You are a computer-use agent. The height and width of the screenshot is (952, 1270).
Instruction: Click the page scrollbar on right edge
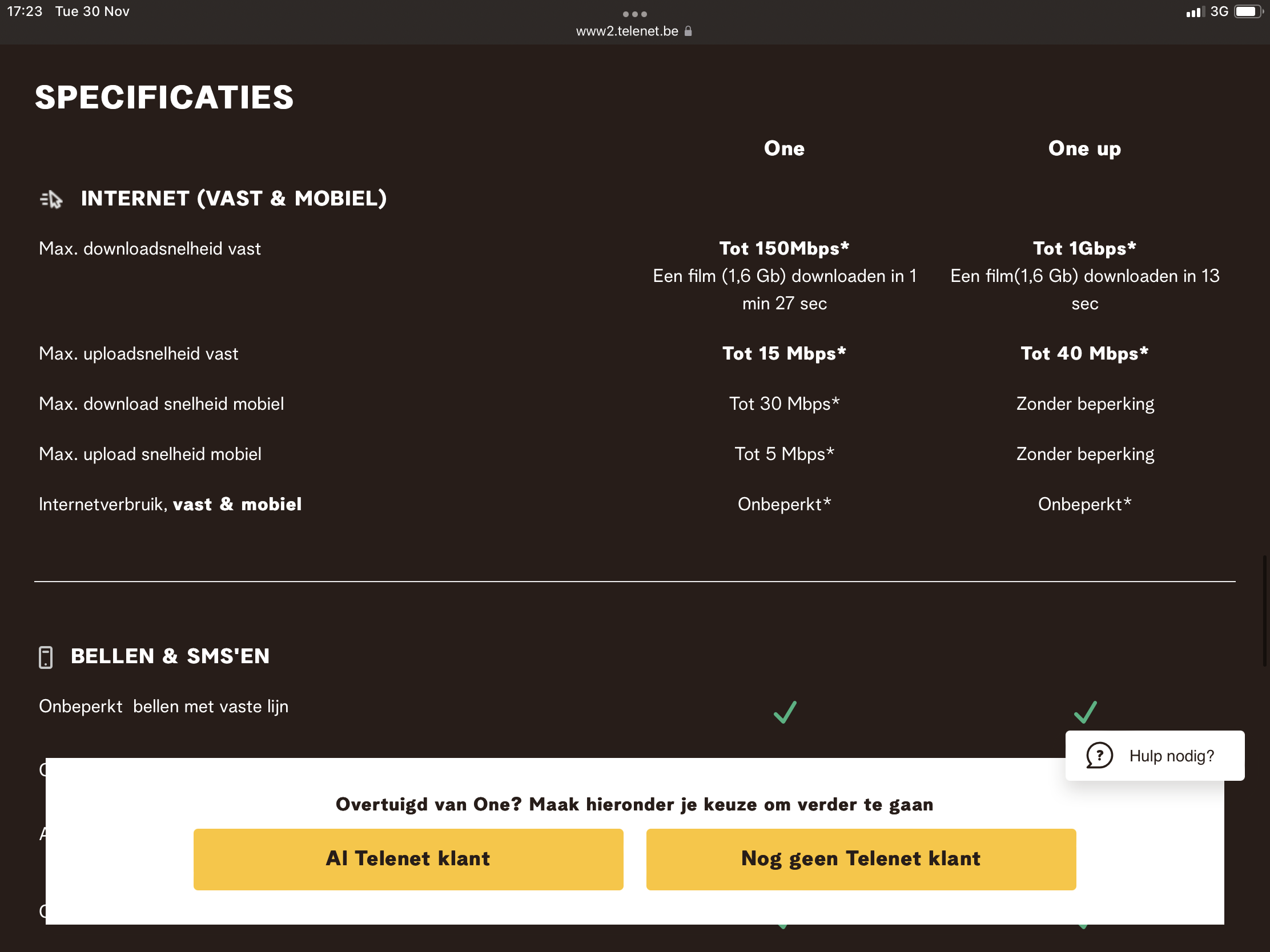[1264, 610]
